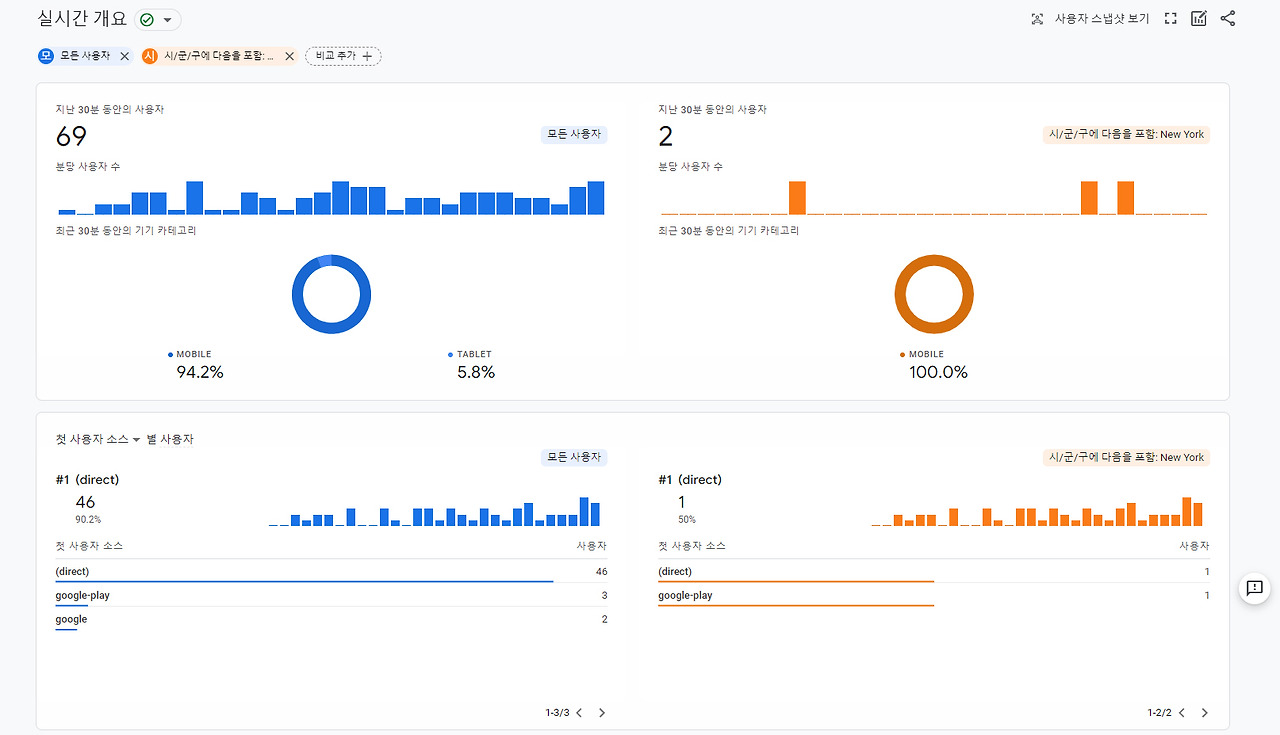Open the feedback icon on right edge
Viewport: 1280px width, 735px height.
(1255, 588)
